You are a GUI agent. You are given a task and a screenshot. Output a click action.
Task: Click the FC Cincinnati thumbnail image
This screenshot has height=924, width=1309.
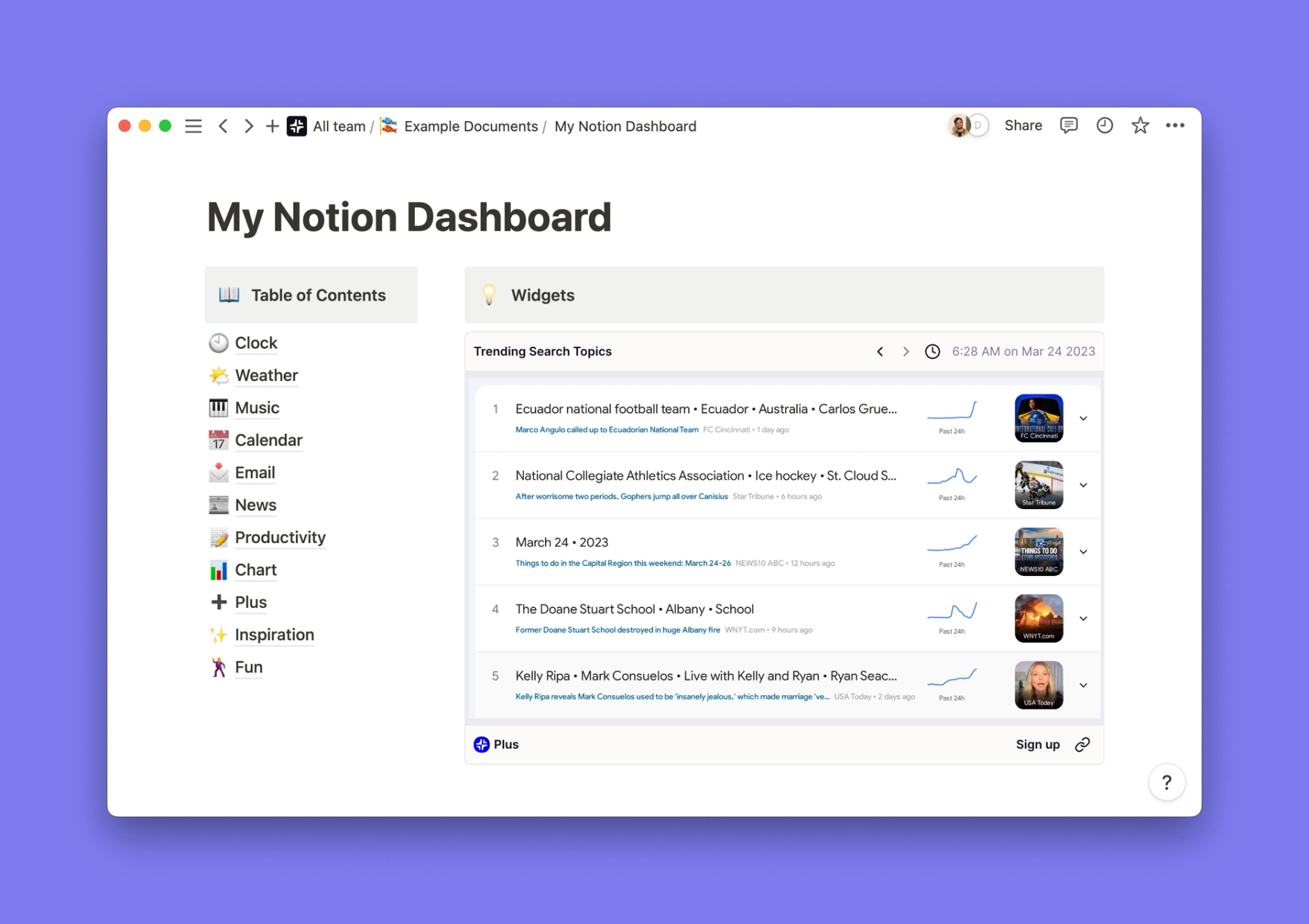(x=1039, y=418)
